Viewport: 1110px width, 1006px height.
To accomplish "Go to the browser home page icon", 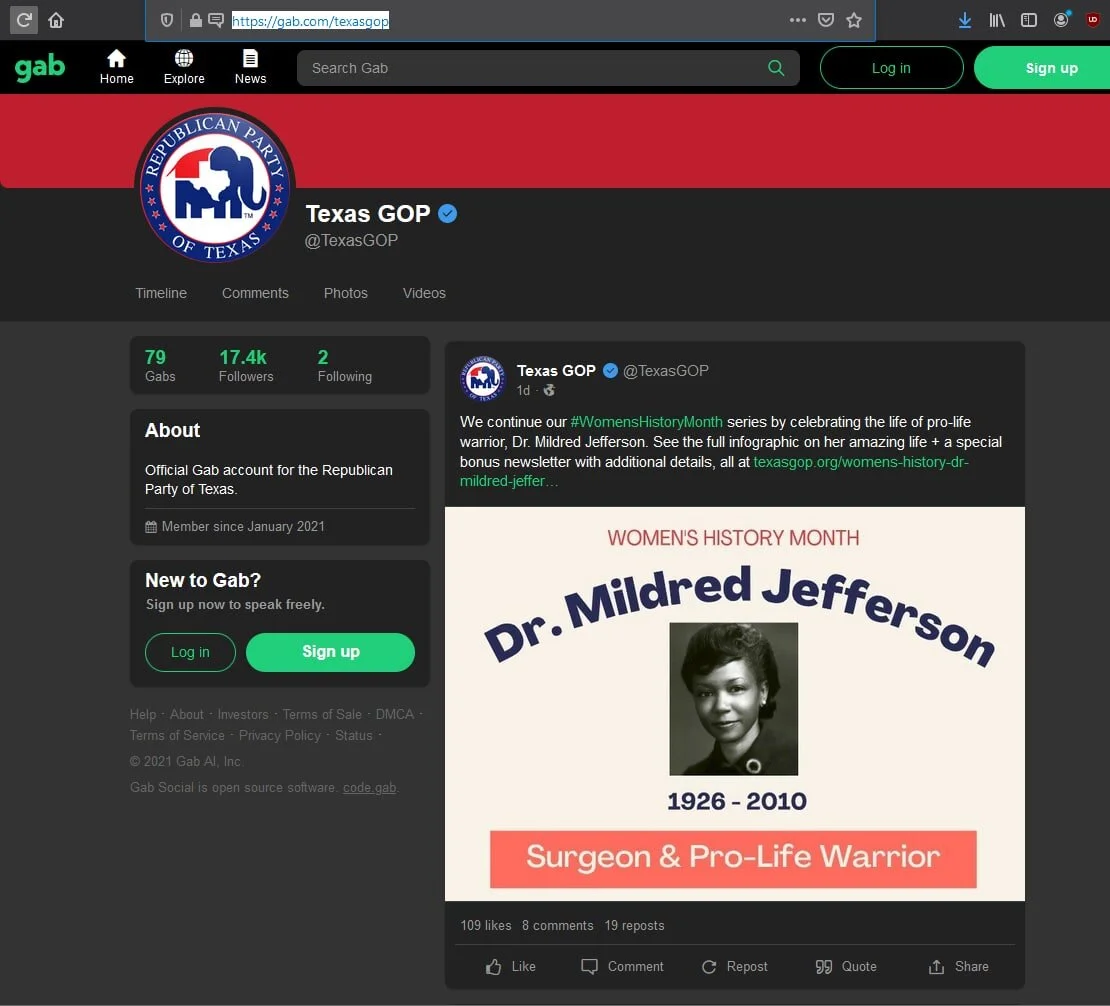I will [x=56, y=20].
